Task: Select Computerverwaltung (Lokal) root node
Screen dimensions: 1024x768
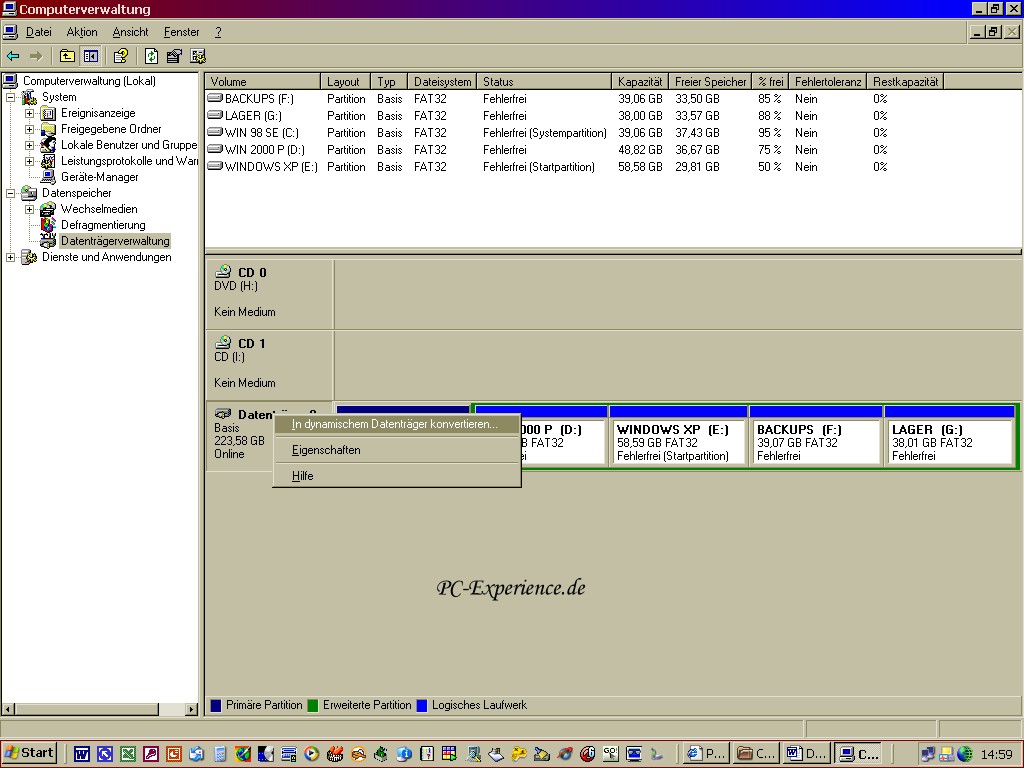Action: (x=89, y=81)
